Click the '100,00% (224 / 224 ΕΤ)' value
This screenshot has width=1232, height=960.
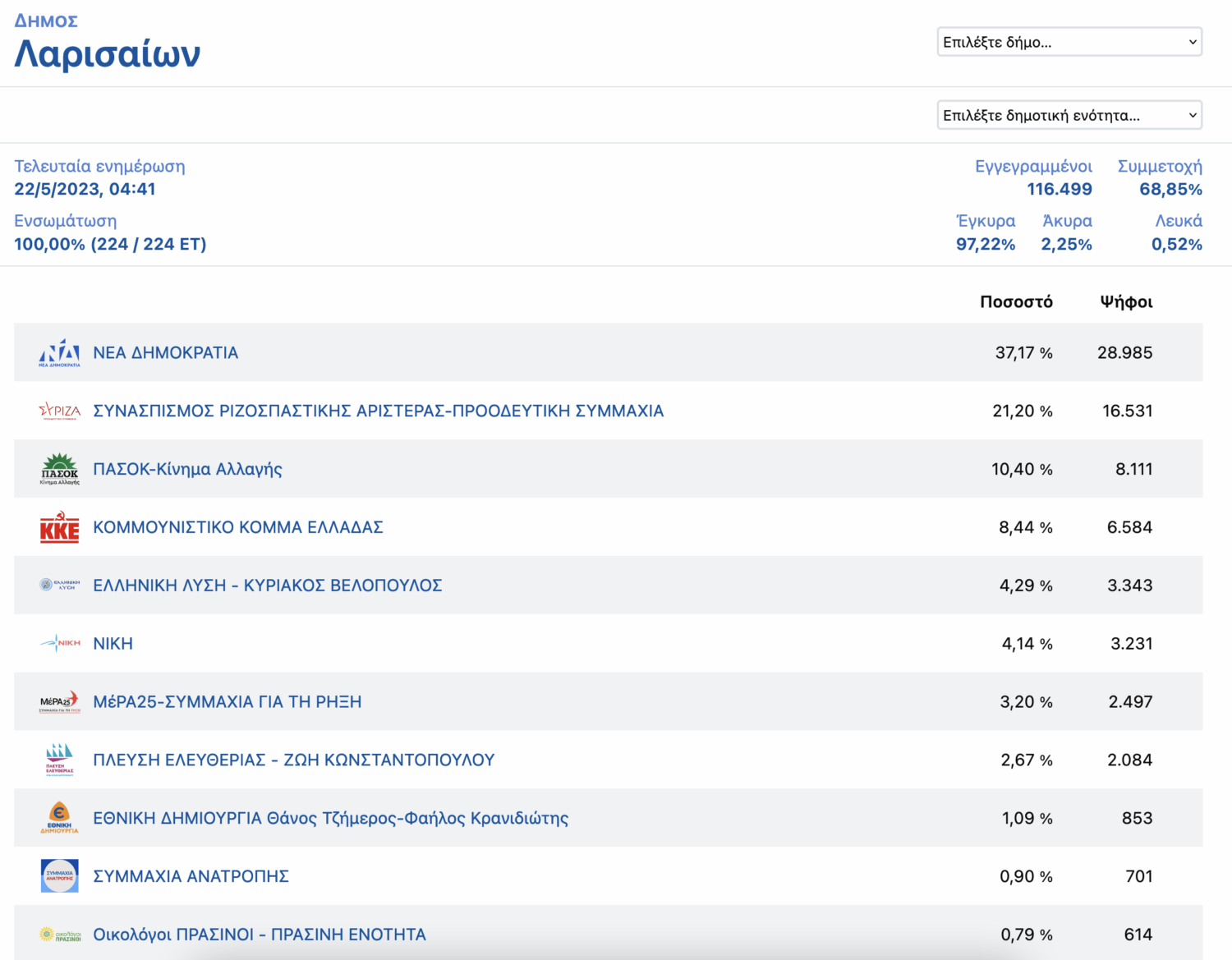click(x=110, y=244)
